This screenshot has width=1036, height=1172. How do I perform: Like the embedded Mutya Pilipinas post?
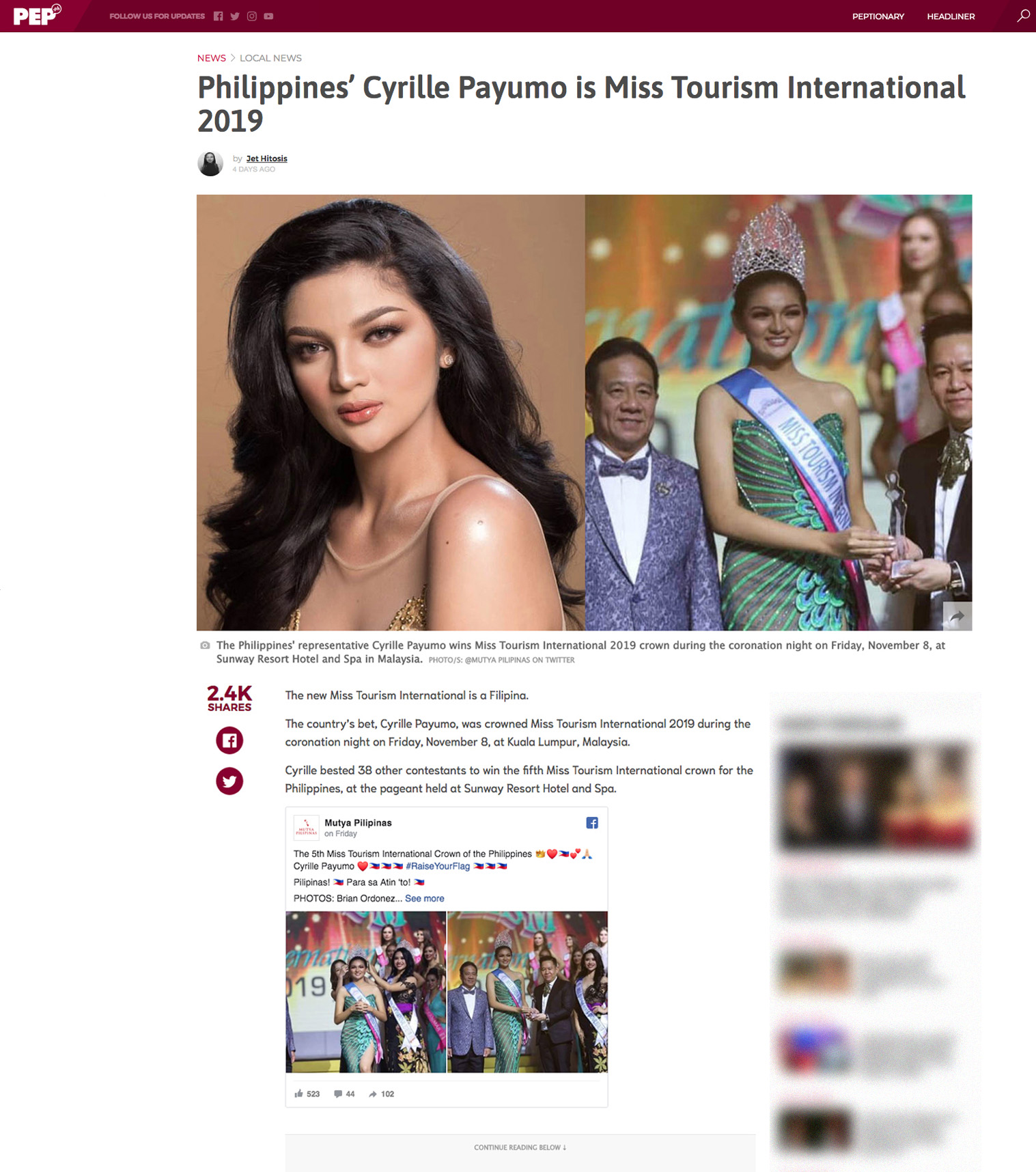click(x=307, y=1093)
